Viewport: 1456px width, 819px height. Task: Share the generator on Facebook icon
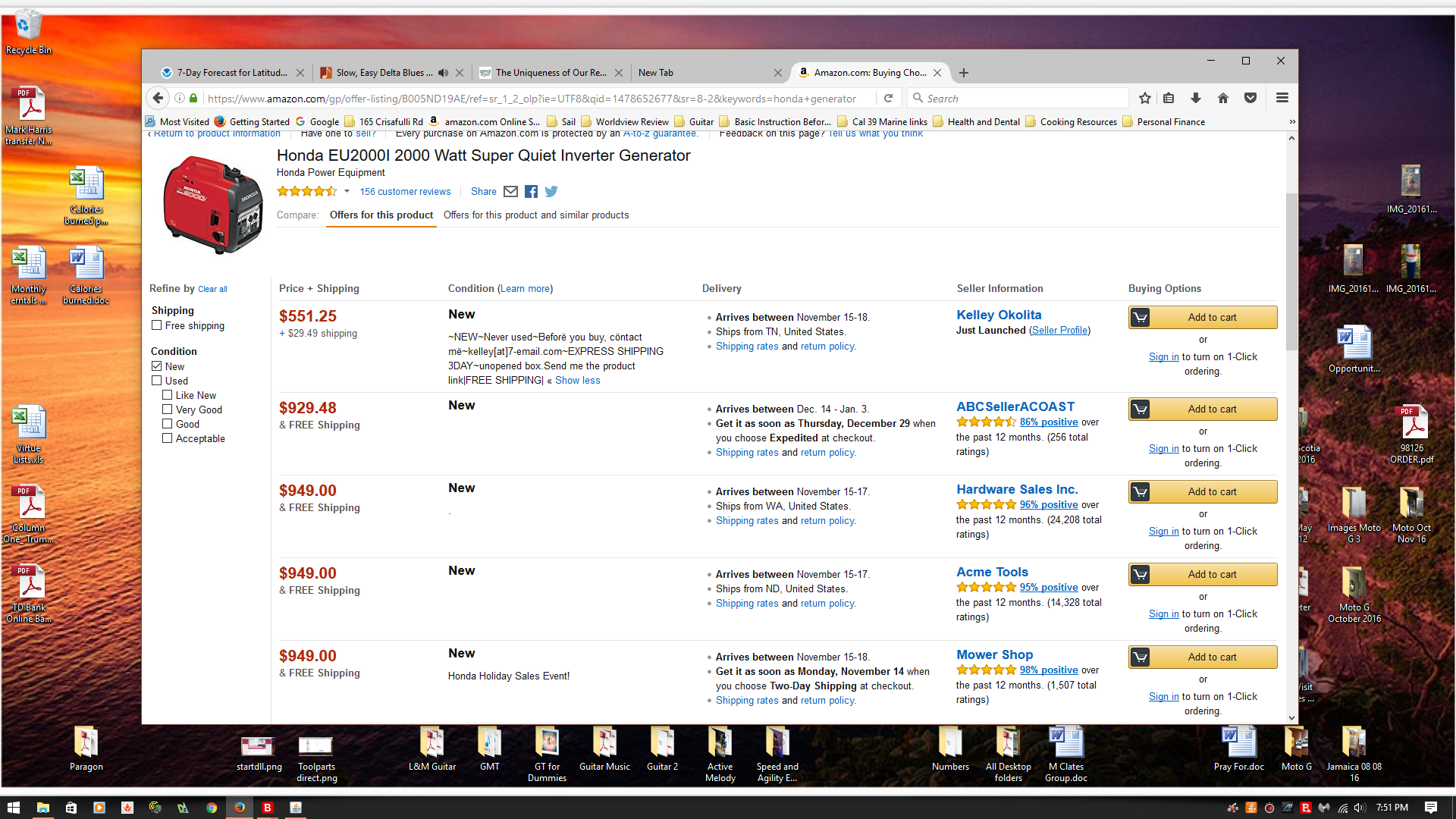[x=532, y=192]
